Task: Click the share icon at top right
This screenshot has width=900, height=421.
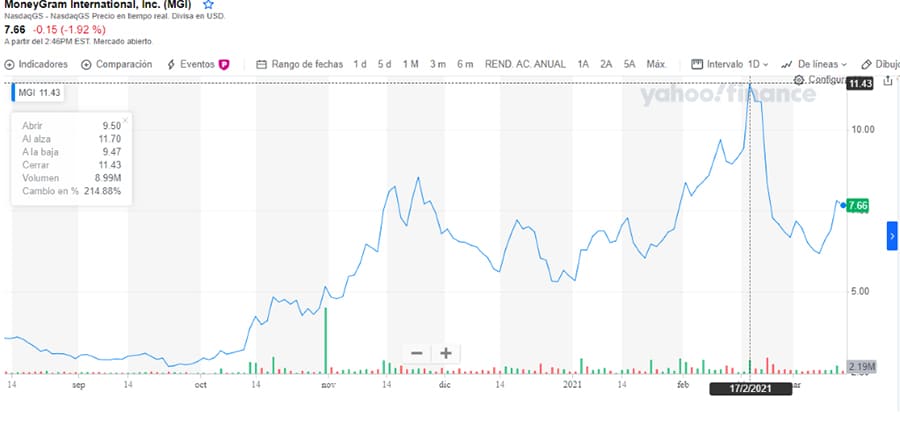Action: (888, 80)
